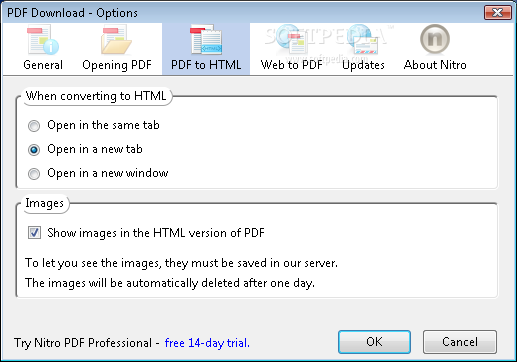Click the Web to PDF globe icon
Screen dimensions: 517x362
click(291, 40)
